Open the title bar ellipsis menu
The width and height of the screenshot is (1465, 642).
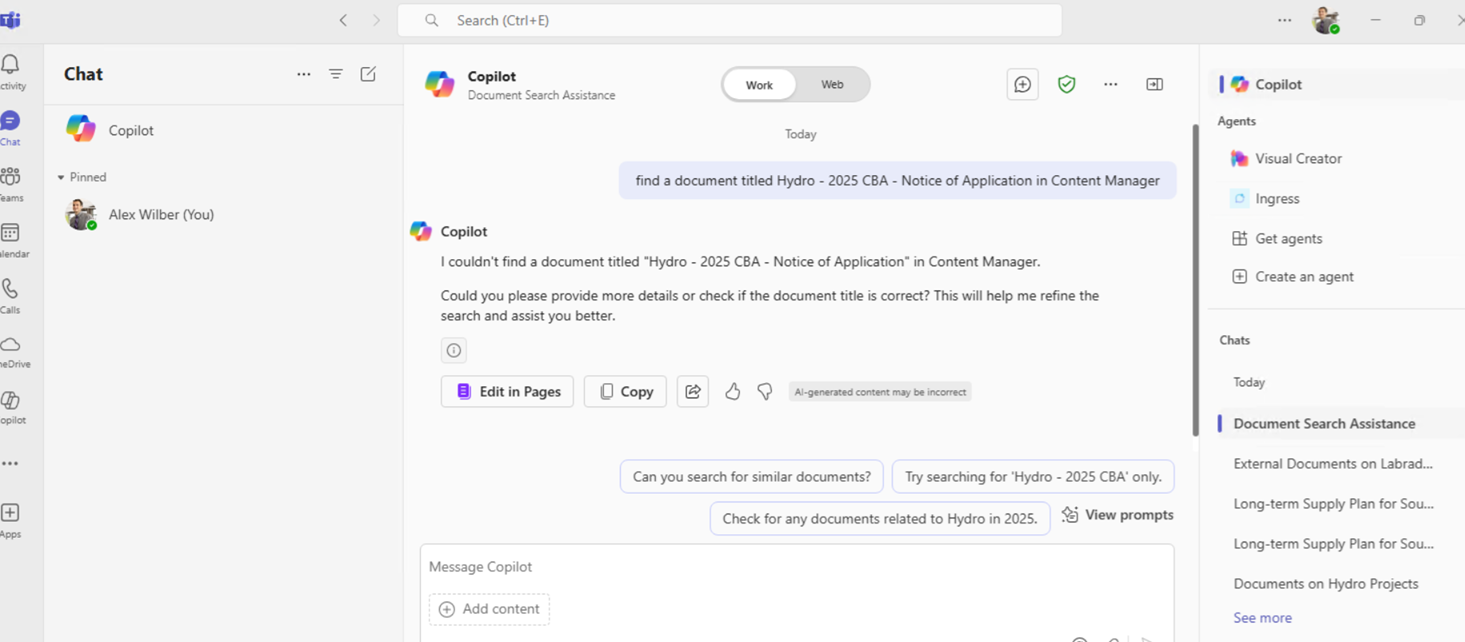point(1284,20)
